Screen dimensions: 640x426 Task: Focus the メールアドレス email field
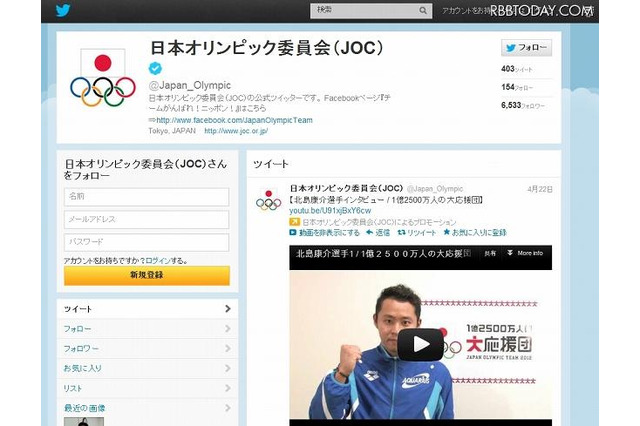pyautogui.click(x=147, y=220)
